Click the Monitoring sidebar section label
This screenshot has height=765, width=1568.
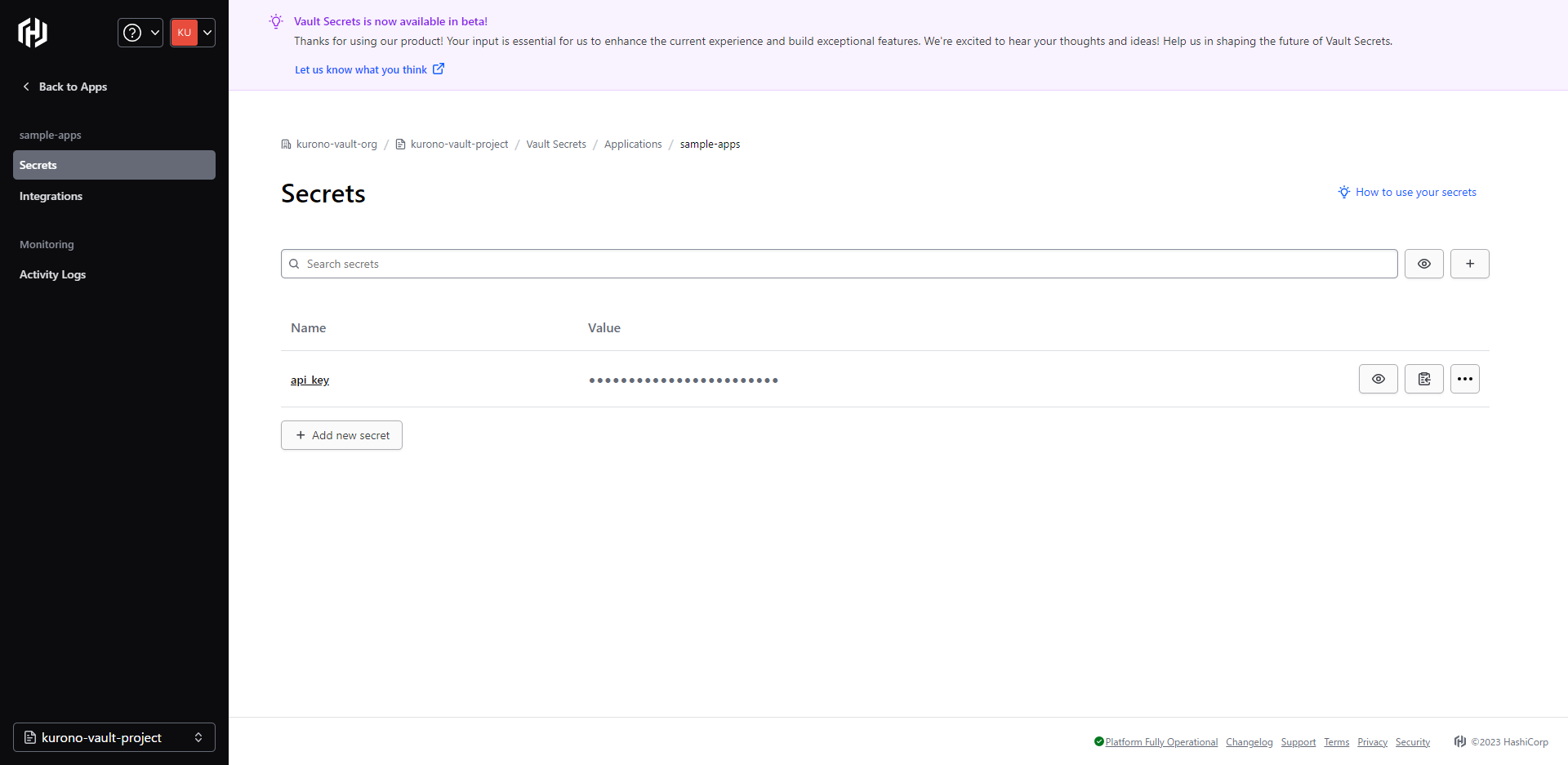tap(47, 244)
